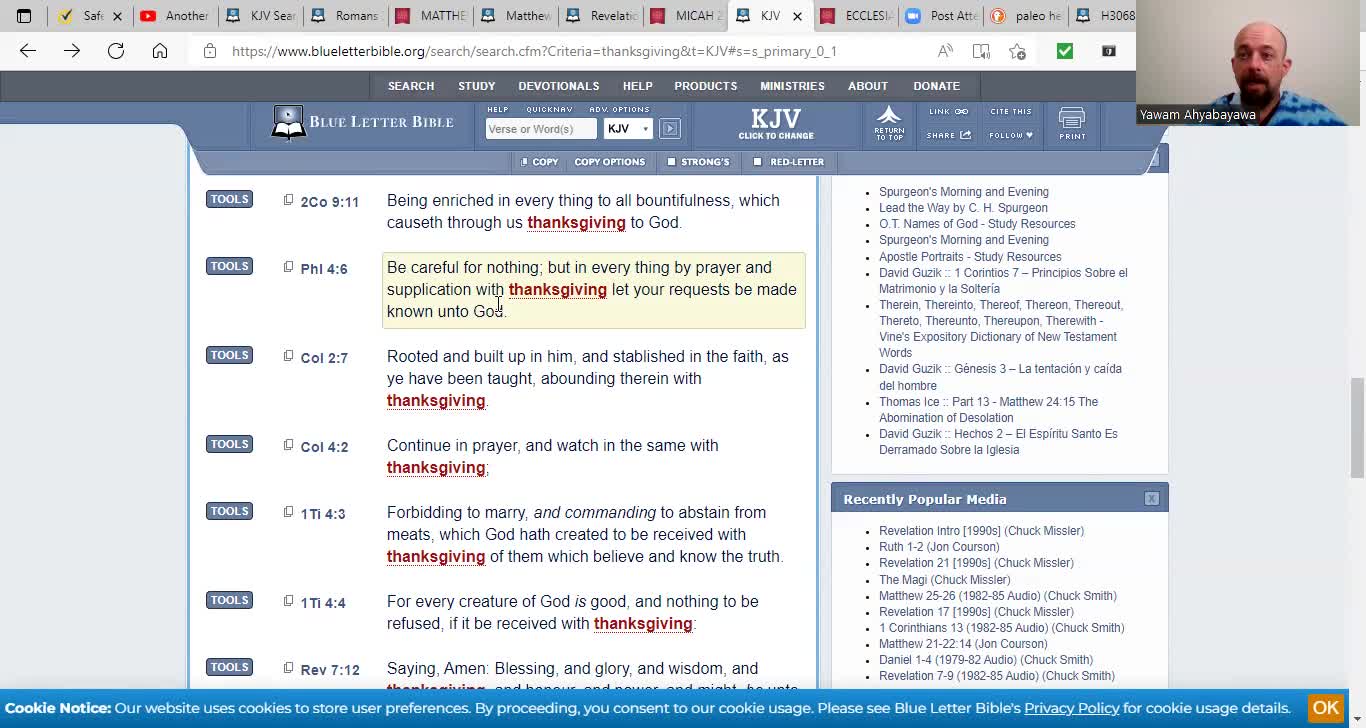1366x728 pixels.
Task: Open Tools for Col 2:7
Action: 229,355
